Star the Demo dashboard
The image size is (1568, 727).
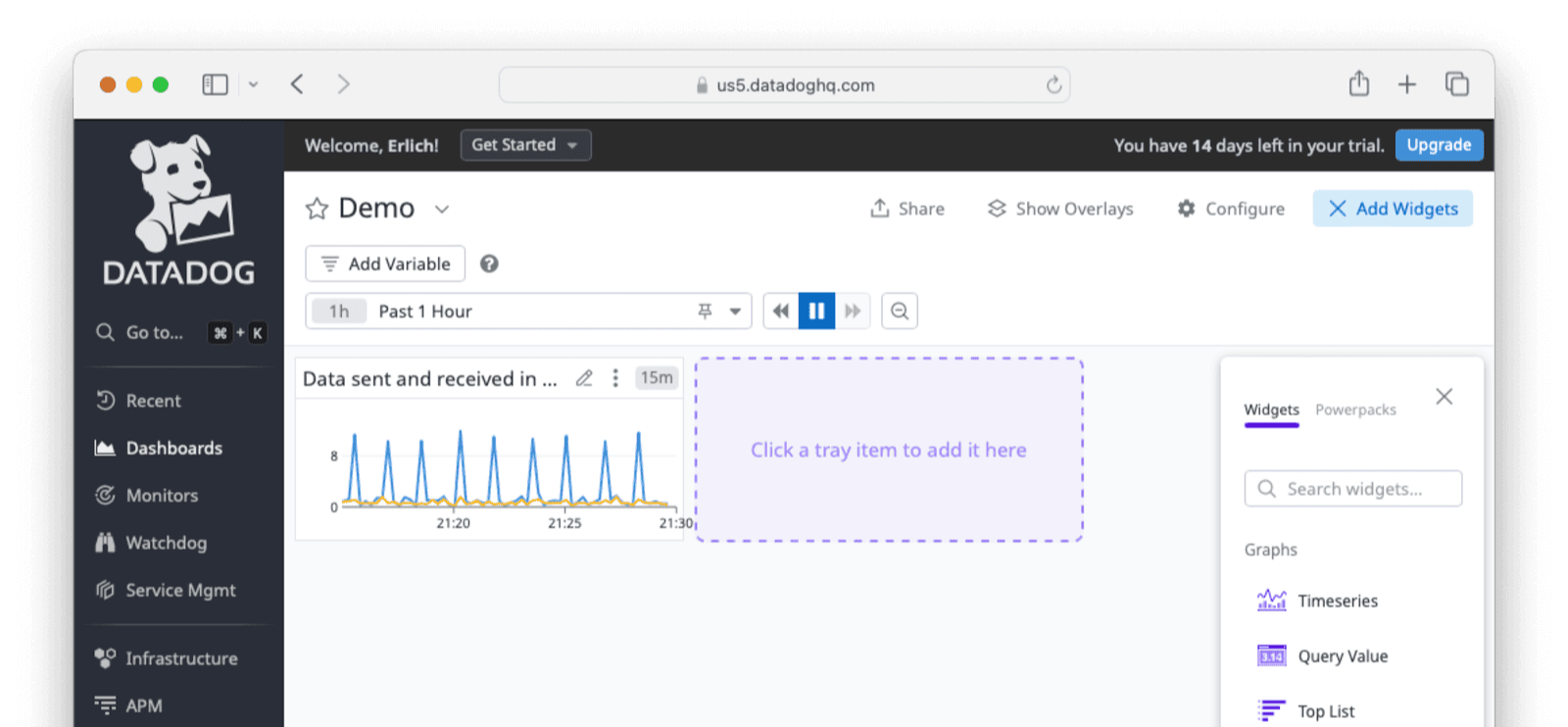point(317,209)
